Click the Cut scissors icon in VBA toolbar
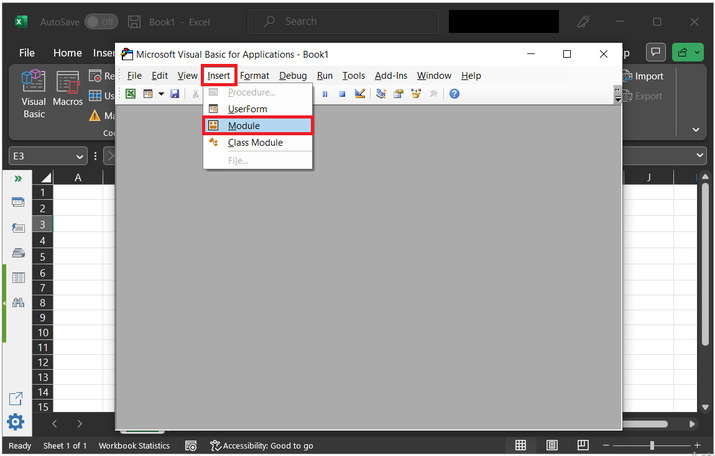715x456 pixels. pos(195,94)
